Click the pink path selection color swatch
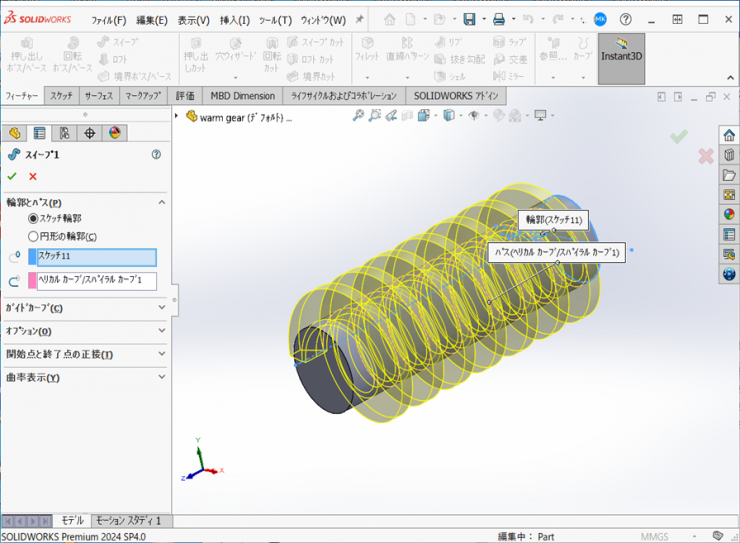 (33, 281)
